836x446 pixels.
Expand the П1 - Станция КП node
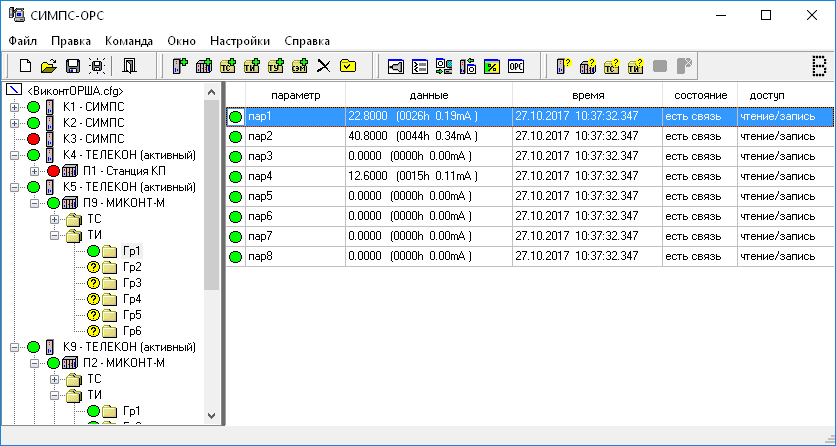pyautogui.click(x=35, y=171)
